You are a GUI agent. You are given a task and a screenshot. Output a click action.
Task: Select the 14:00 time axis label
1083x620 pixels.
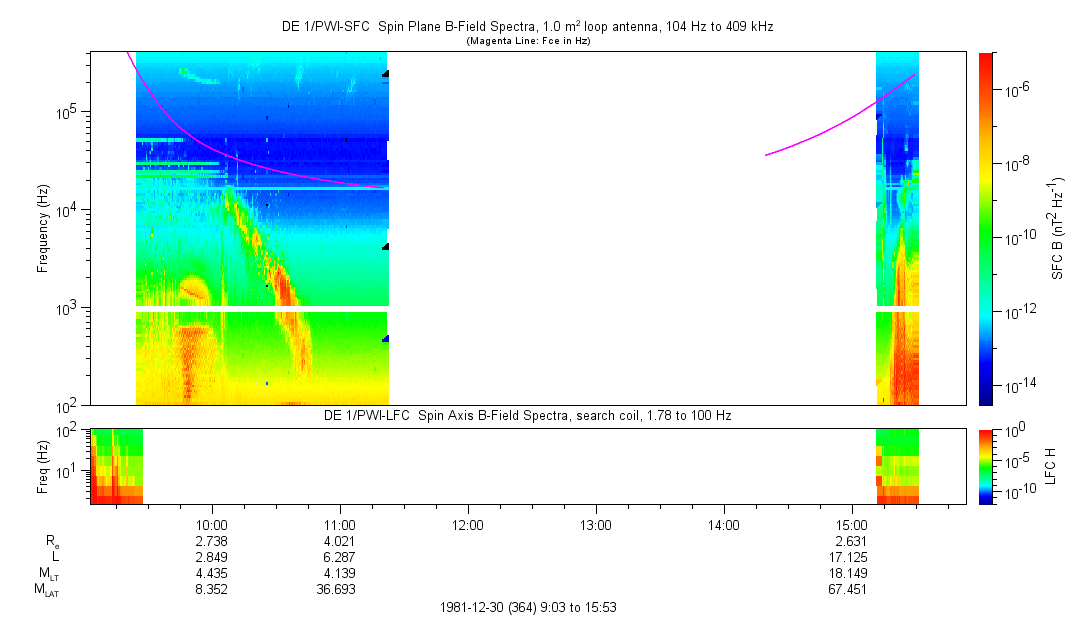[724, 524]
